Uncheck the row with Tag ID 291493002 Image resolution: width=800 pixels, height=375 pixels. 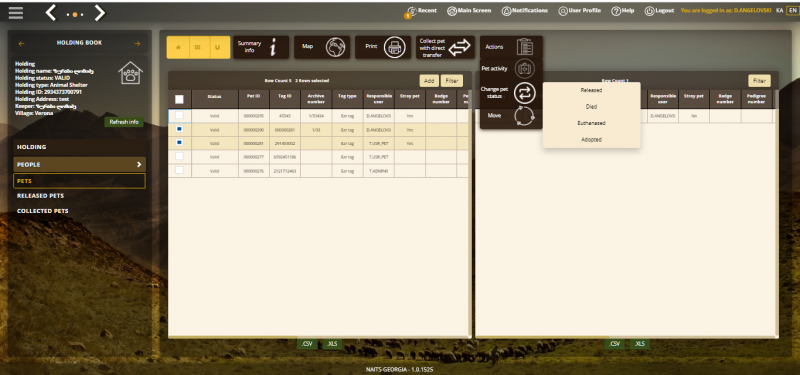coord(179,143)
